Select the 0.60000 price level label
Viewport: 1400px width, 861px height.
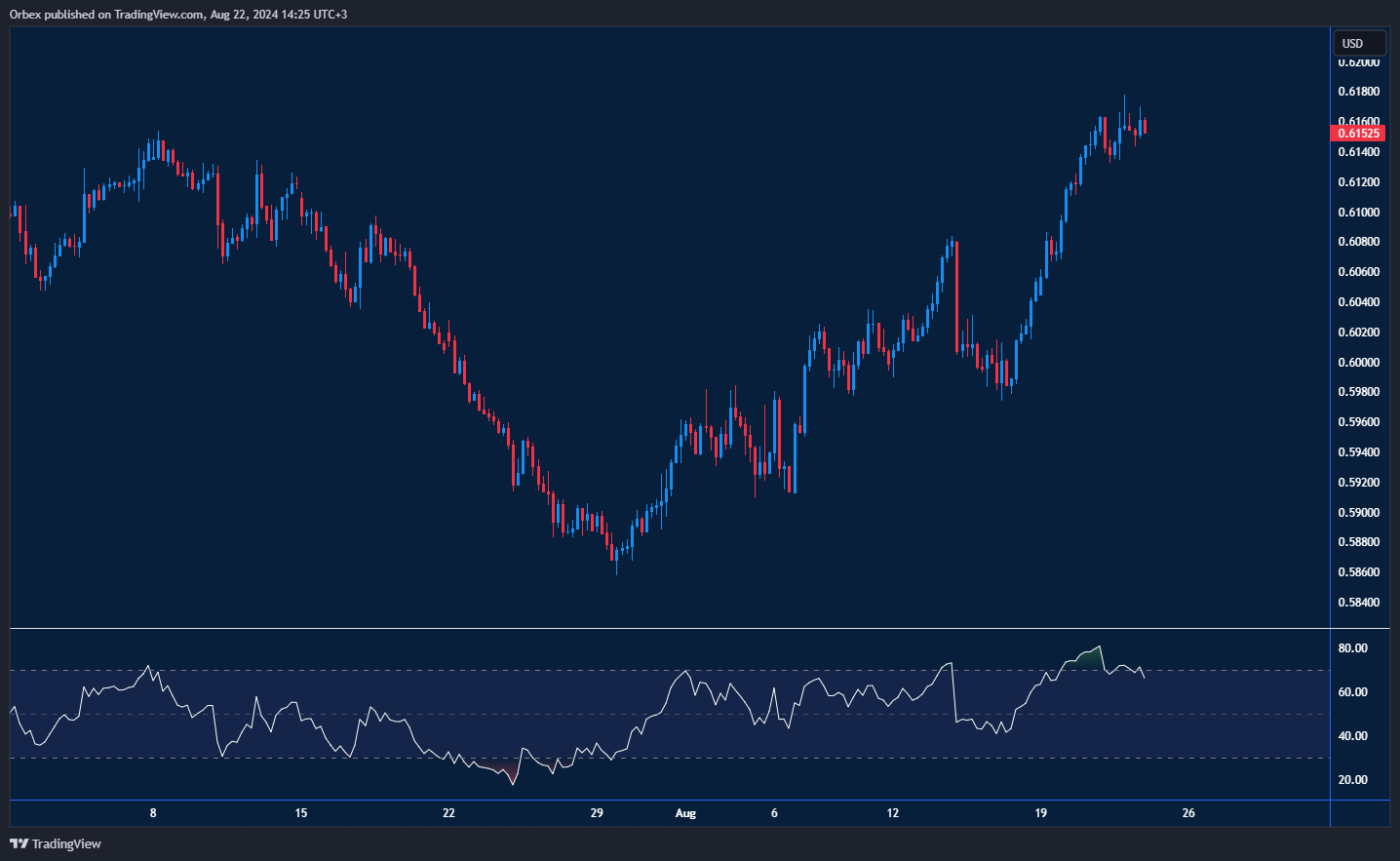1359,363
